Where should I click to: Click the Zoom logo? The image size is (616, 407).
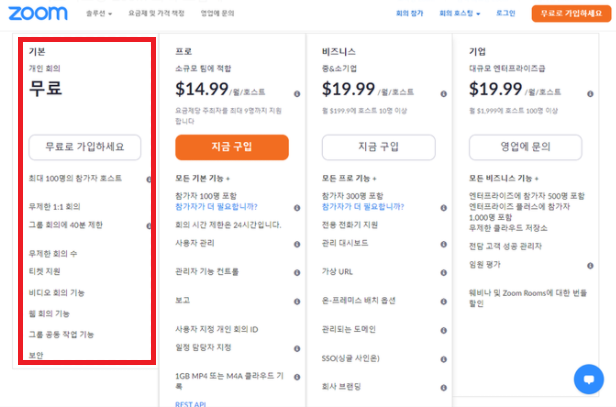pyautogui.click(x=38, y=13)
